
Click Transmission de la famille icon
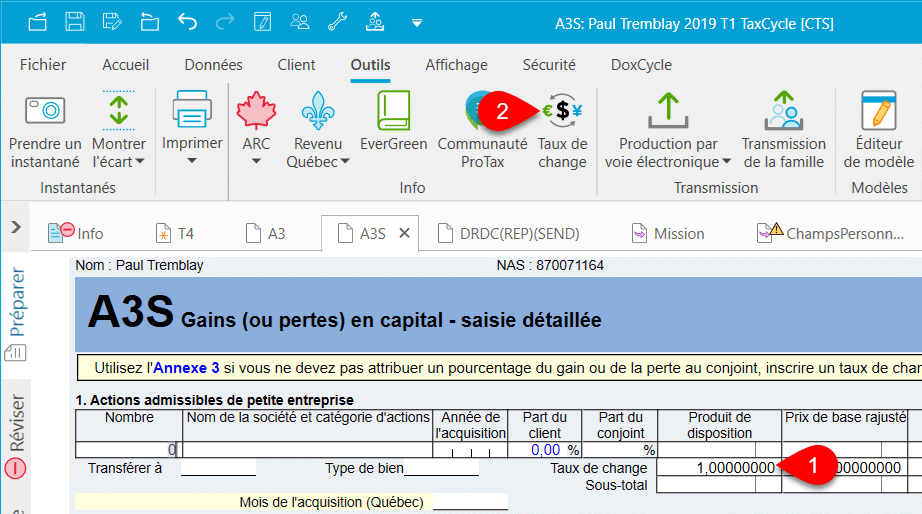click(784, 110)
